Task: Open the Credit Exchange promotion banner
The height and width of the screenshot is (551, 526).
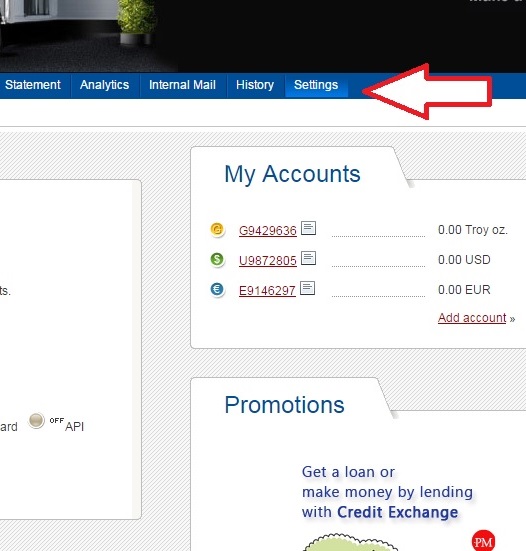Action: pyautogui.click(x=387, y=492)
